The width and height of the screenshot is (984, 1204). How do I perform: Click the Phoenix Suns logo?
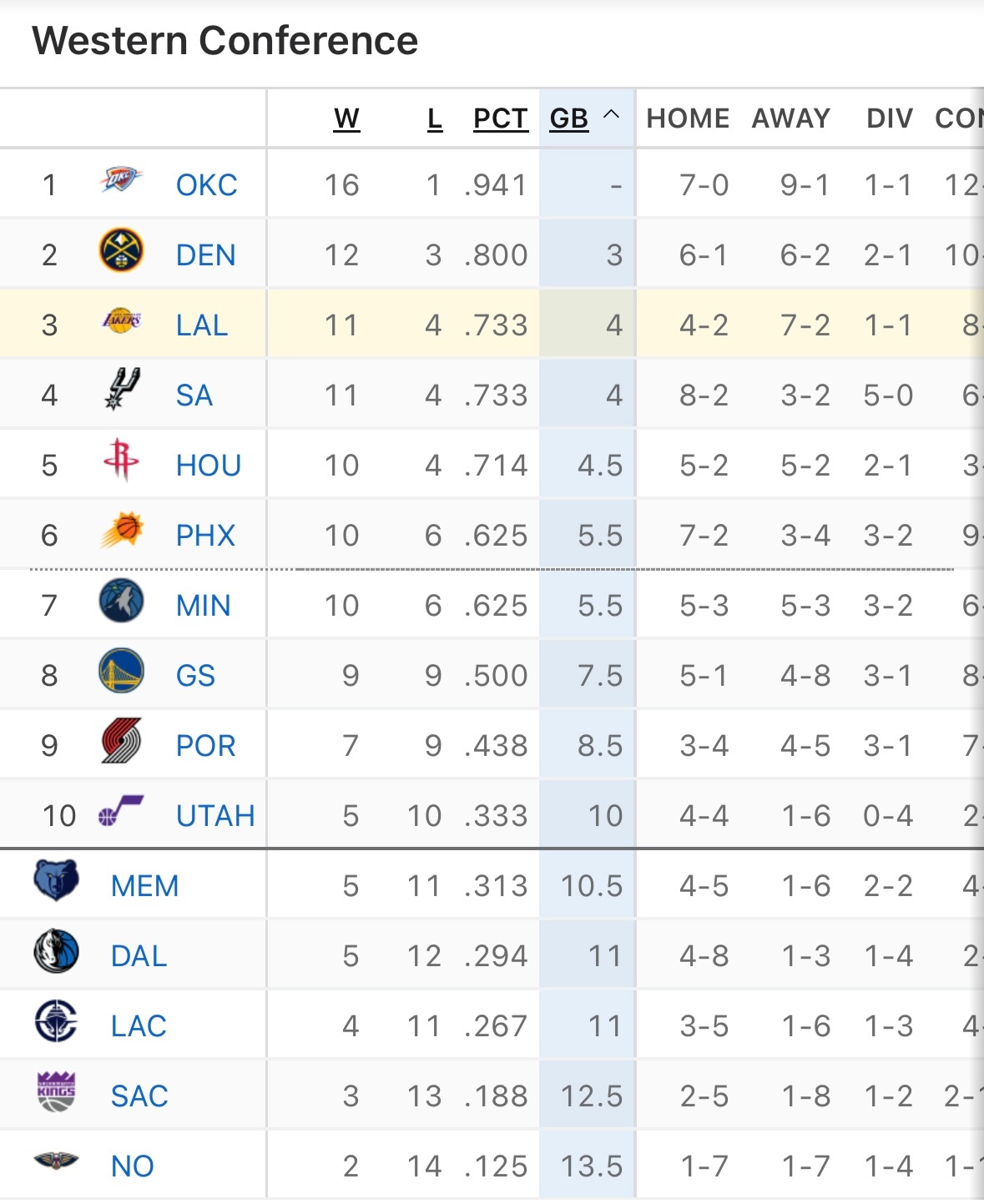[x=121, y=531]
